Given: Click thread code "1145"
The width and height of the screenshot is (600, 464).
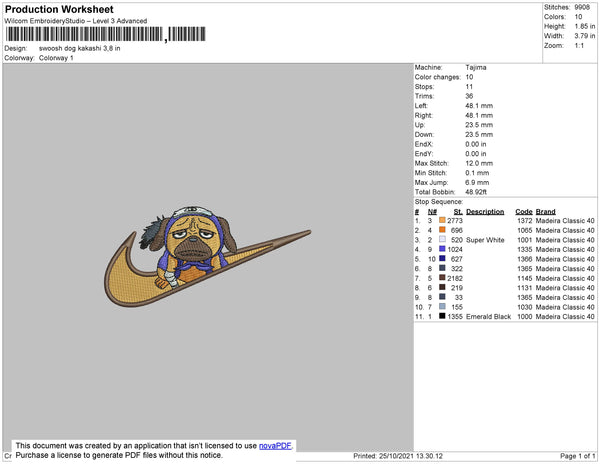Looking at the screenshot, I should [x=525, y=278].
